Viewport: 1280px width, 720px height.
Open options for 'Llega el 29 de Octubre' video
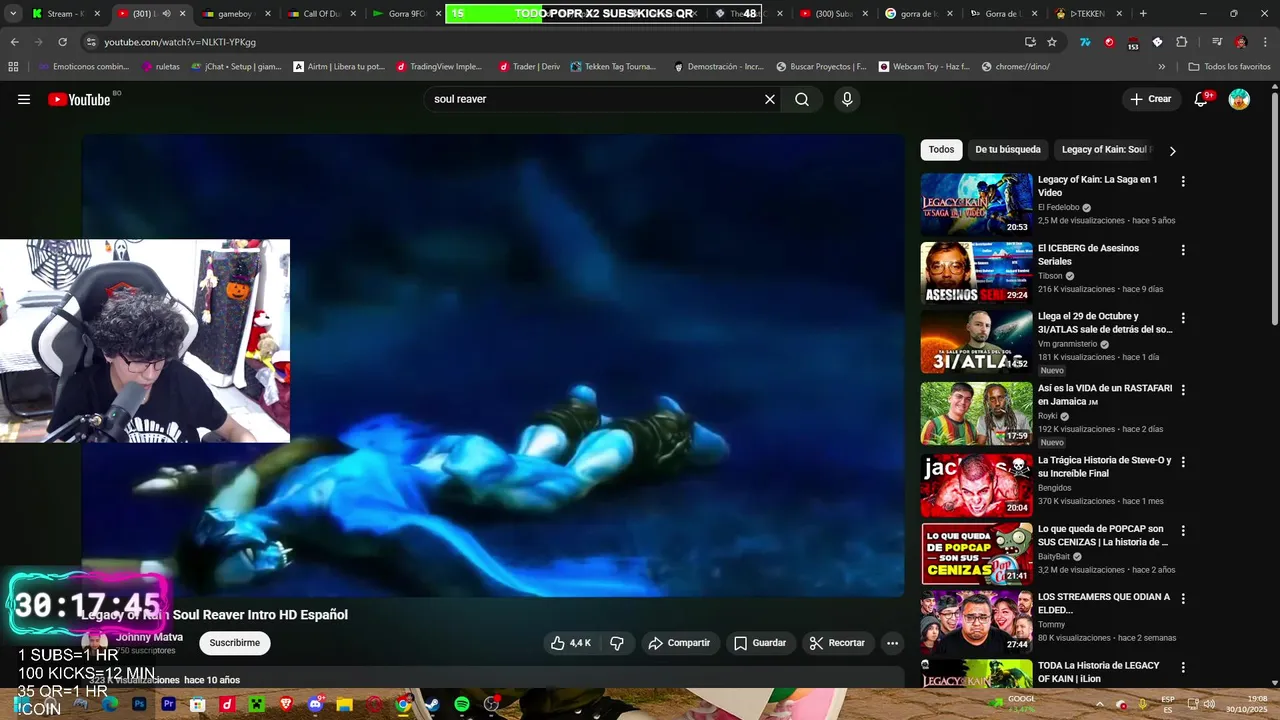tap(1183, 318)
